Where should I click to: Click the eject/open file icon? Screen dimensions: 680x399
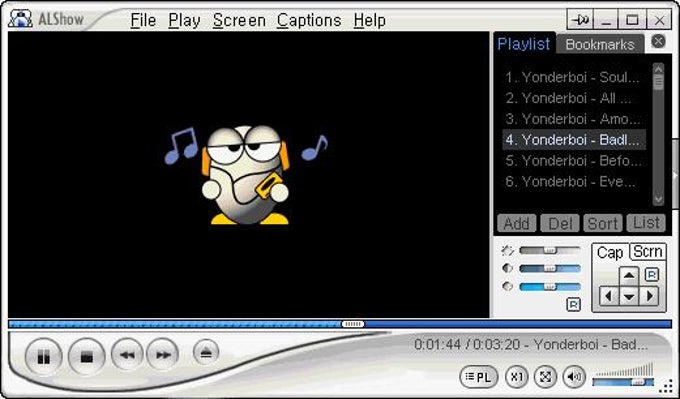pos(206,353)
